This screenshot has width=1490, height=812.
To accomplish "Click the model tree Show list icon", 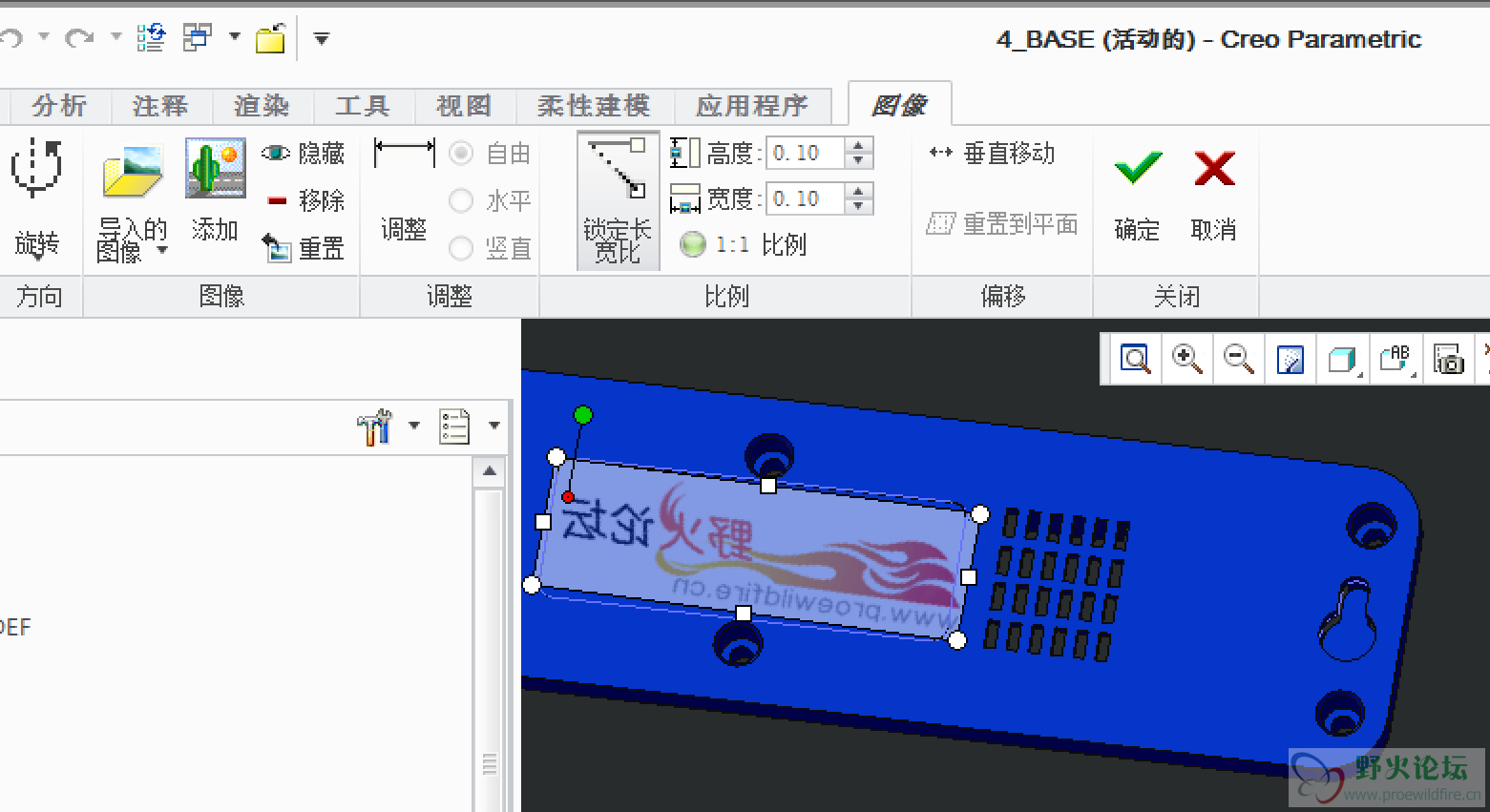I will (x=454, y=427).
